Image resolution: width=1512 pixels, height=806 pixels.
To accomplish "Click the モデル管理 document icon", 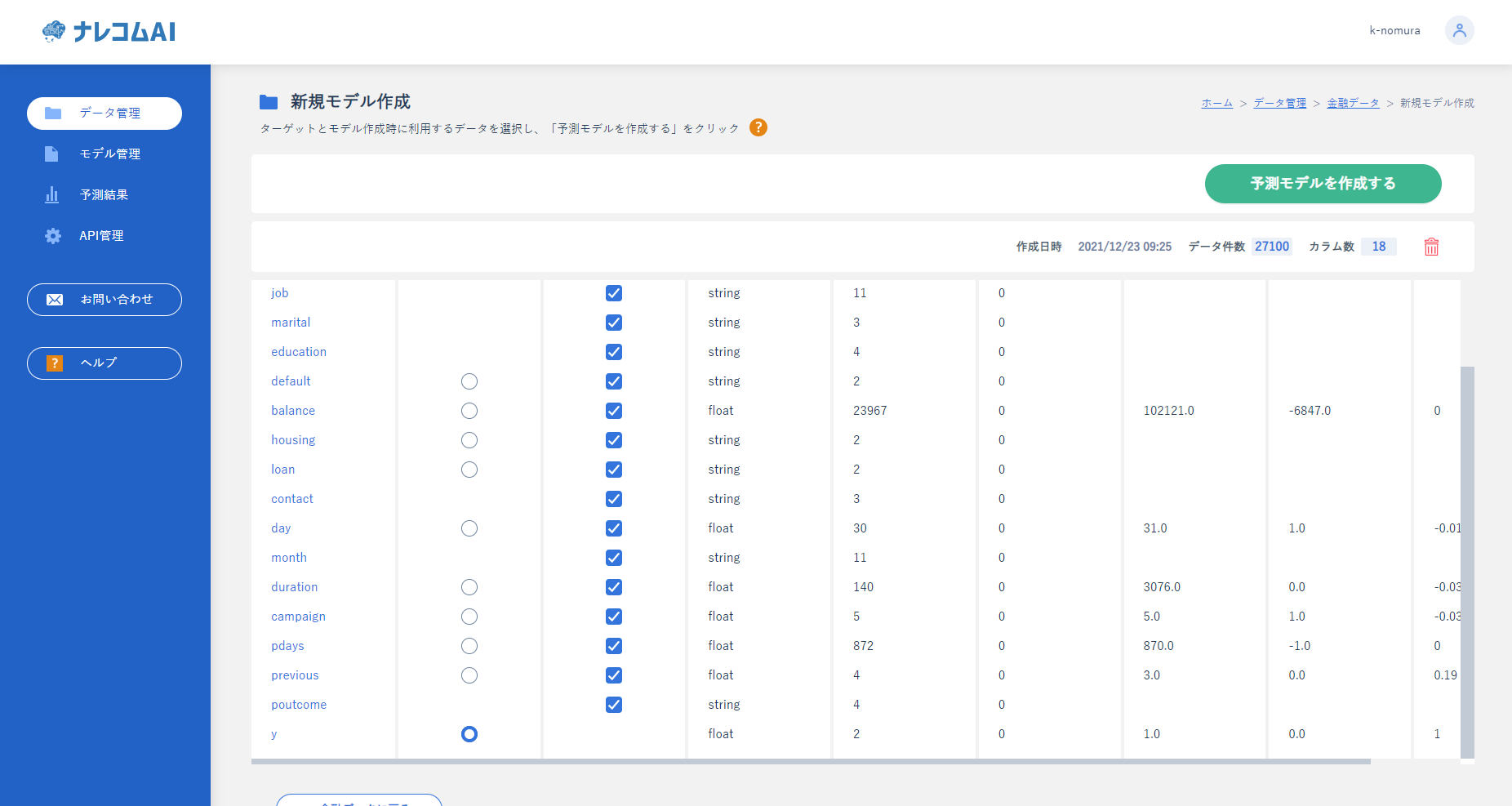I will pyautogui.click(x=51, y=154).
